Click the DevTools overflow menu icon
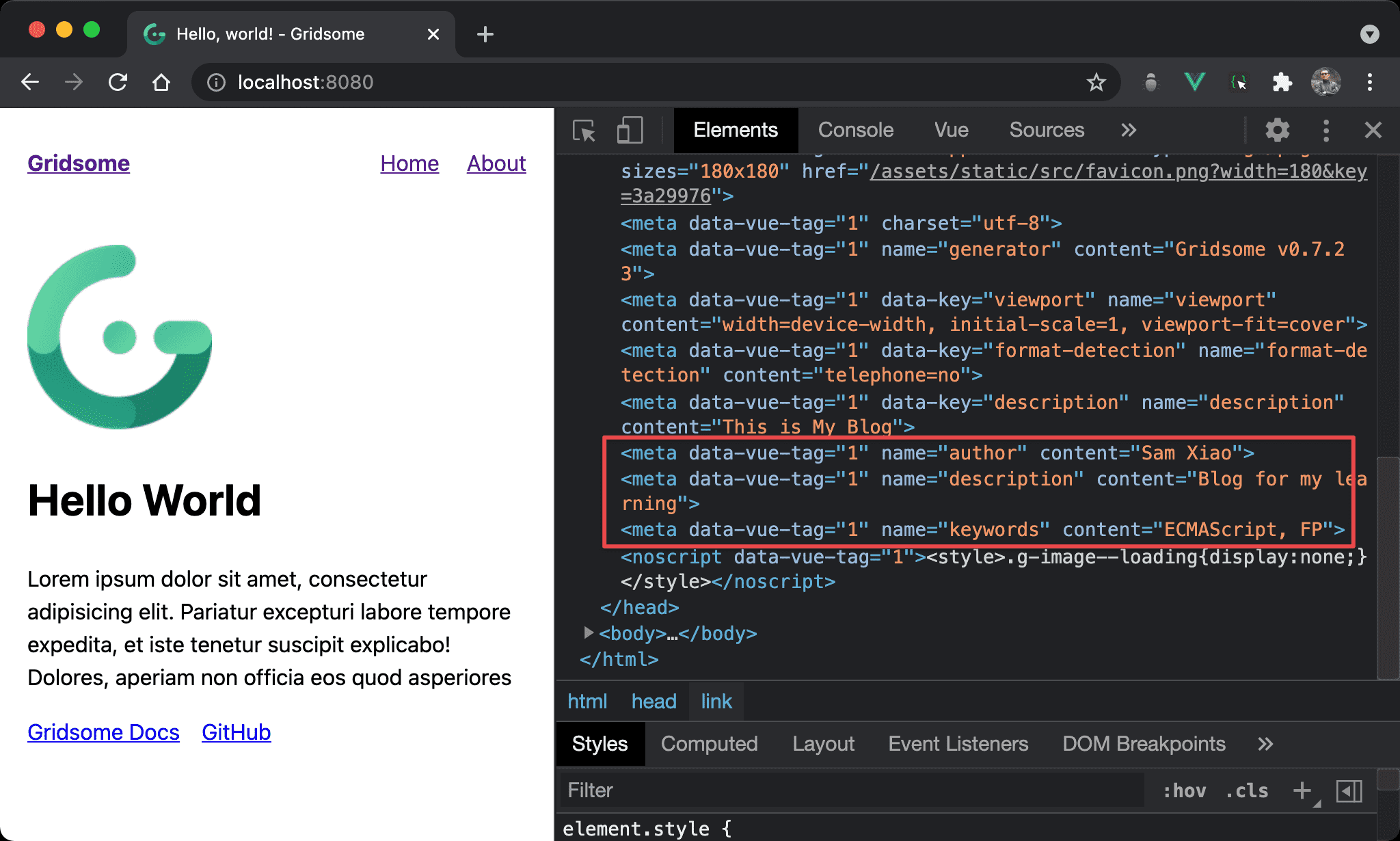1400x841 pixels. 1324,131
